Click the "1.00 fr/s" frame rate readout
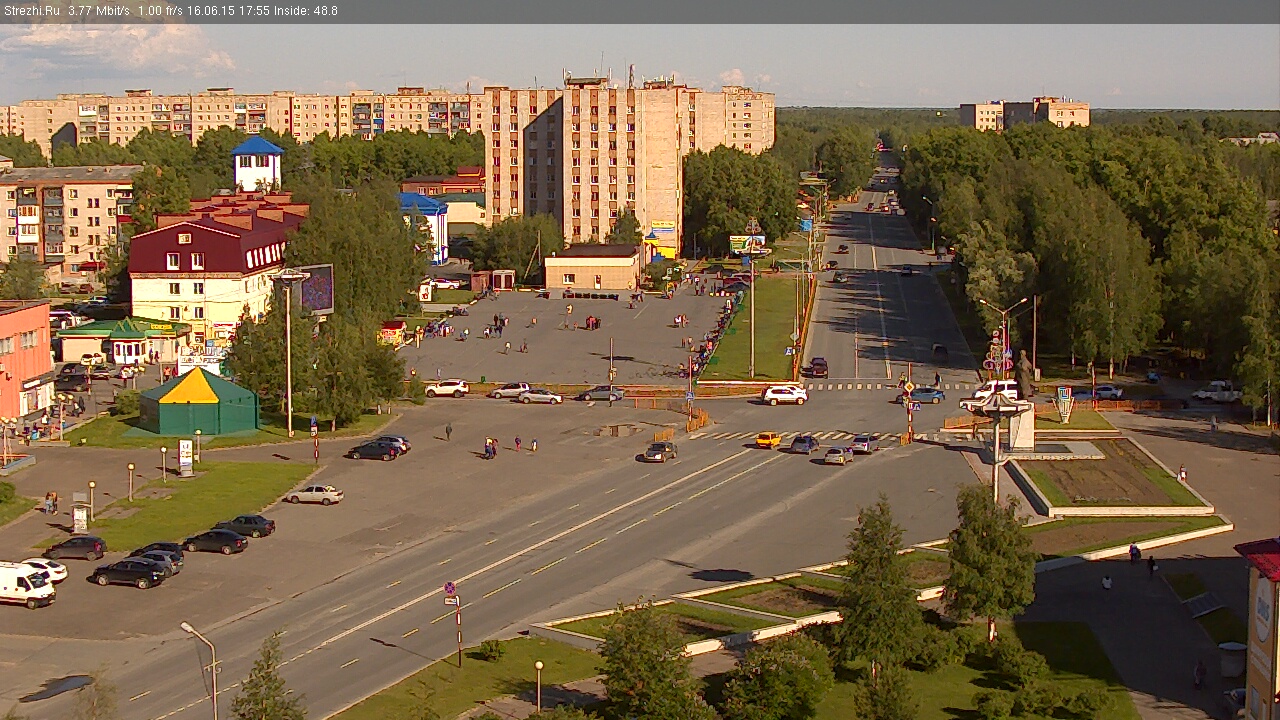This screenshot has width=1280, height=720. click(x=161, y=11)
